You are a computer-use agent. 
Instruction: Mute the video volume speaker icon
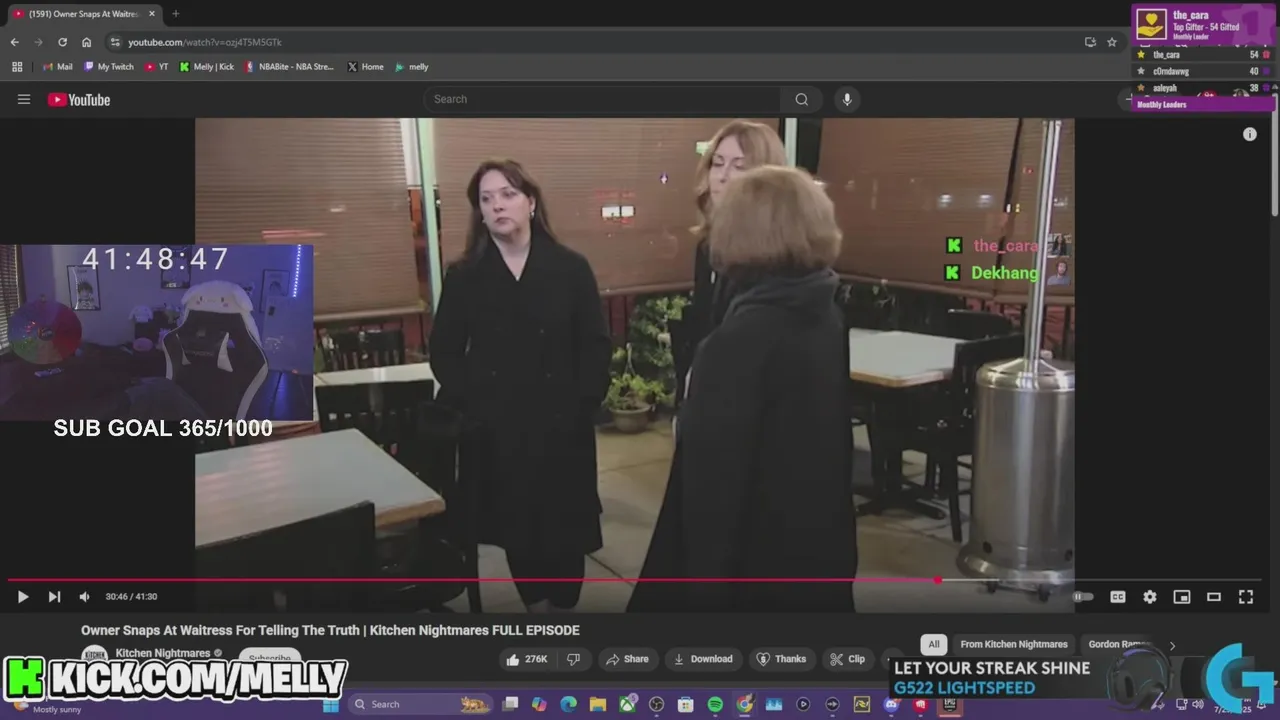84,597
